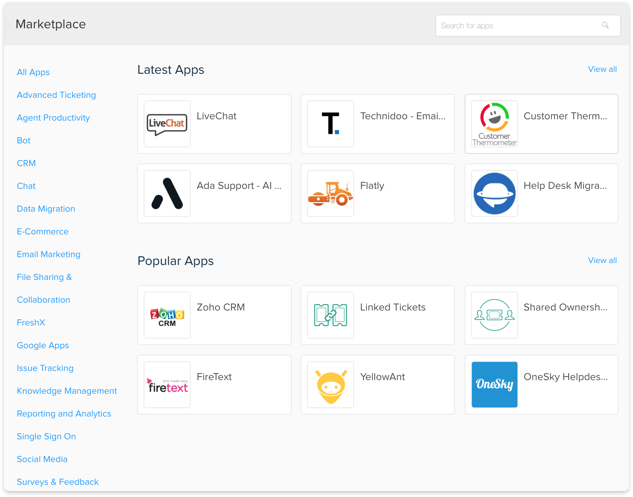633x497 pixels.
Task: Open the YellowAnt mascot icon
Action: (330, 384)
